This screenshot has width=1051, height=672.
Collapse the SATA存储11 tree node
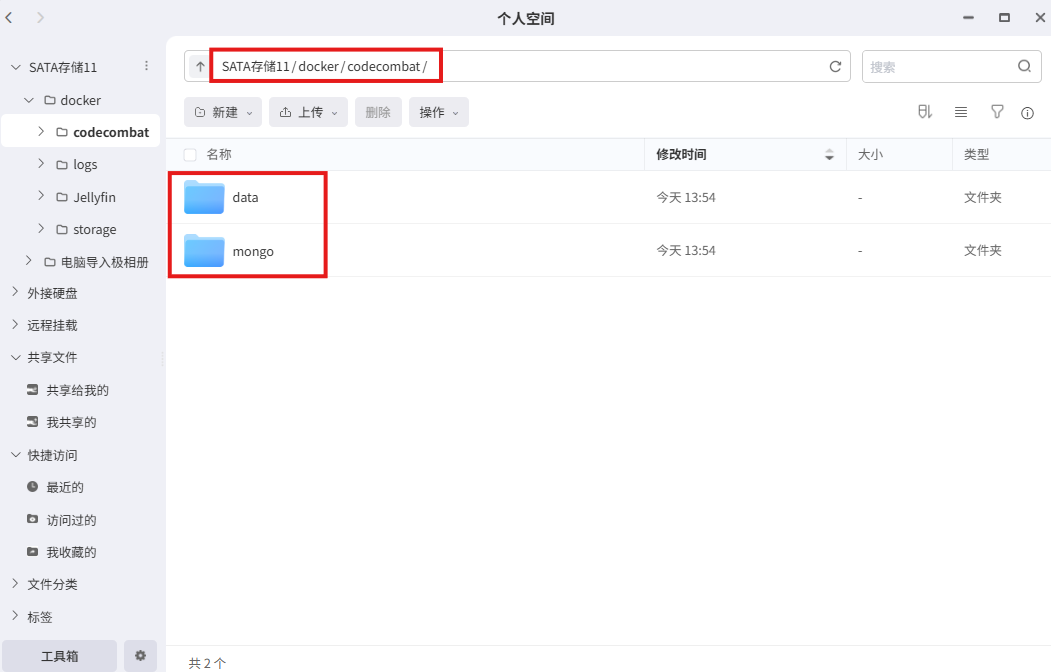click(x=15, y=67)
